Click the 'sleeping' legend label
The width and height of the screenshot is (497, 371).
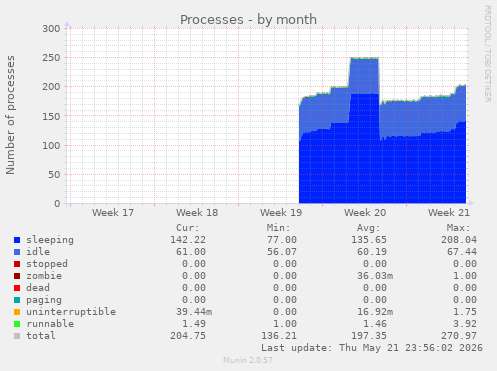tap(50, 240)
